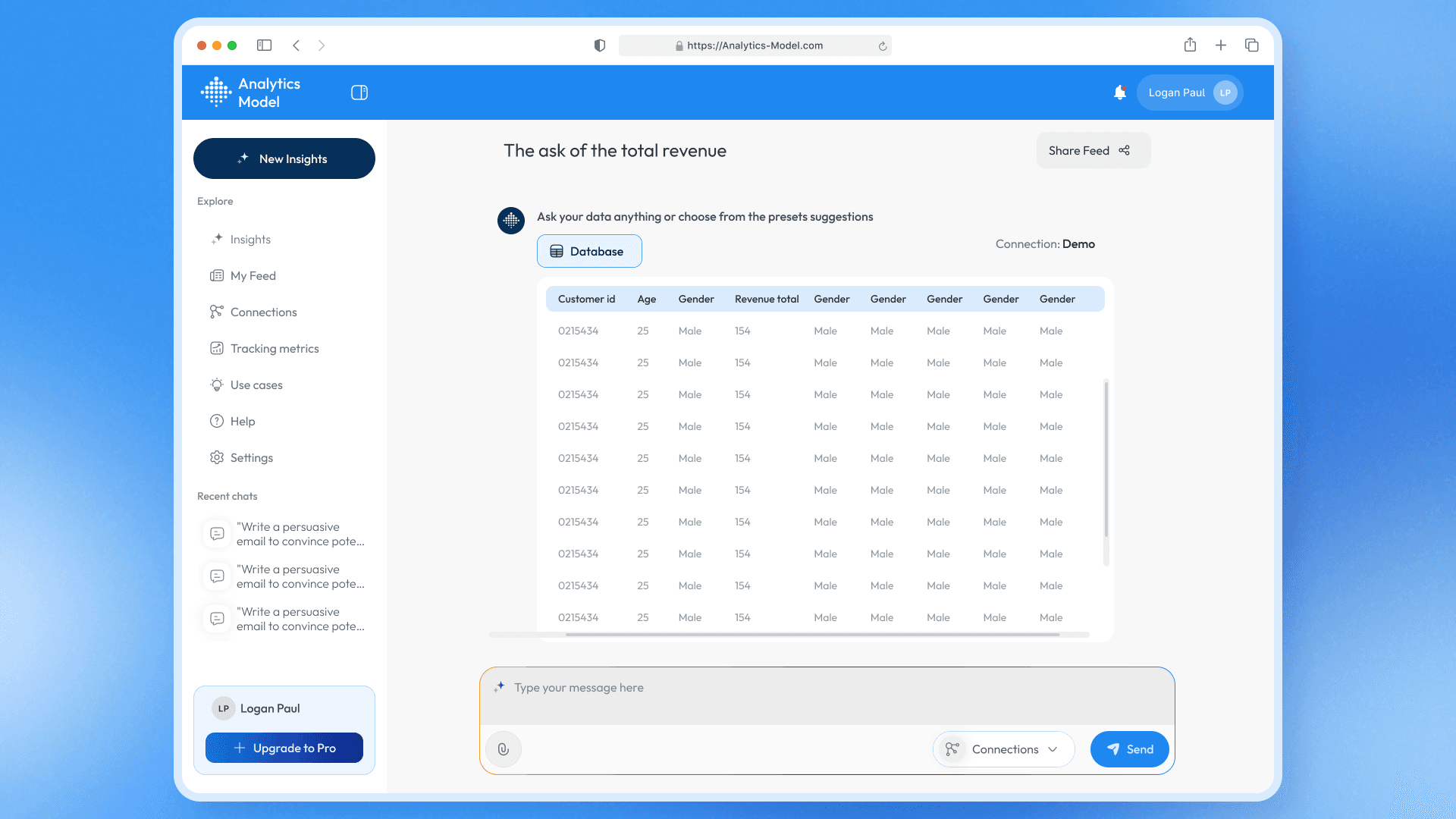Image resolution: width=1456 pixels, height=819 pixels.
Task: Open the Help question mark item
Action: tap(242, 422)
